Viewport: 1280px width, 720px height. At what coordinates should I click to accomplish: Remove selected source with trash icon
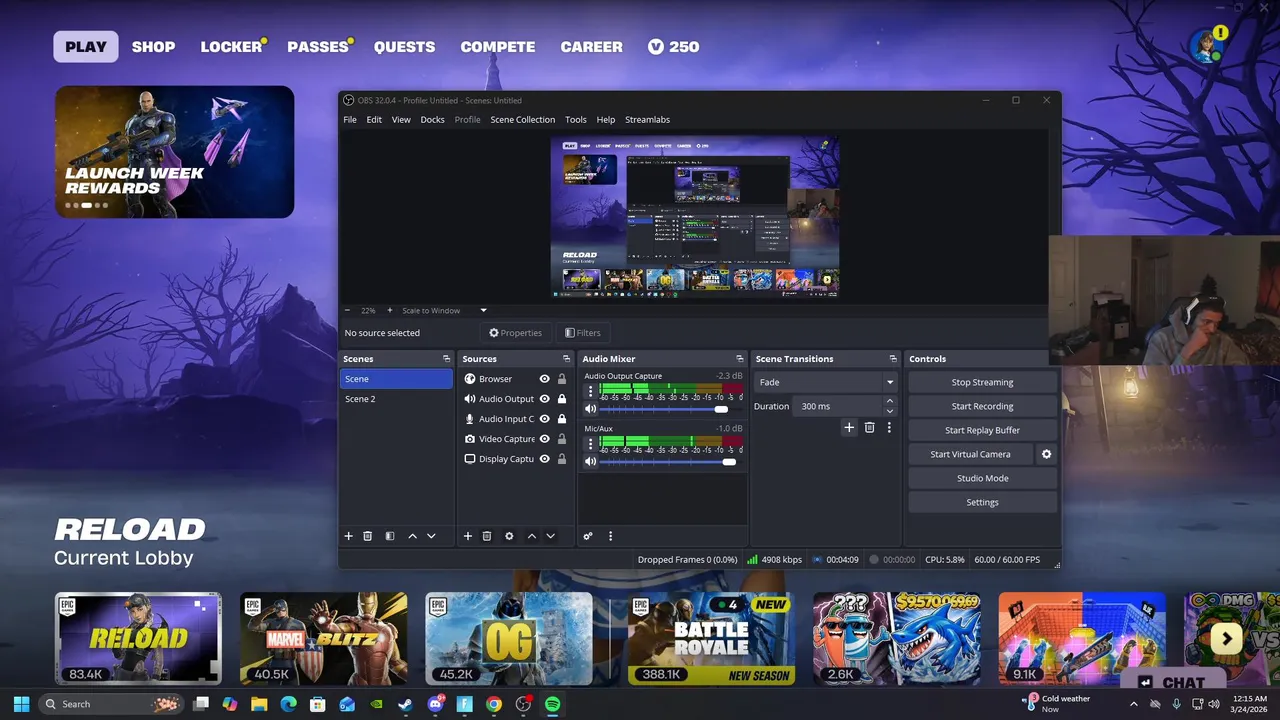487,536
